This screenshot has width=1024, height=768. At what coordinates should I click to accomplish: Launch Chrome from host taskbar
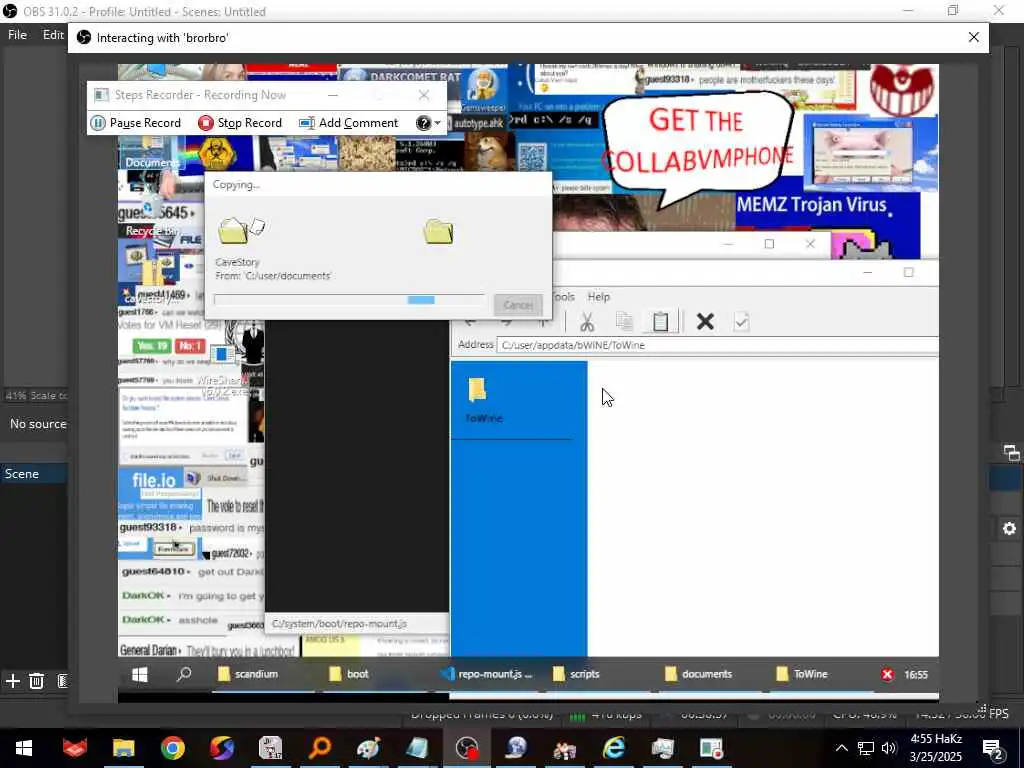click(x=172, y=748)
